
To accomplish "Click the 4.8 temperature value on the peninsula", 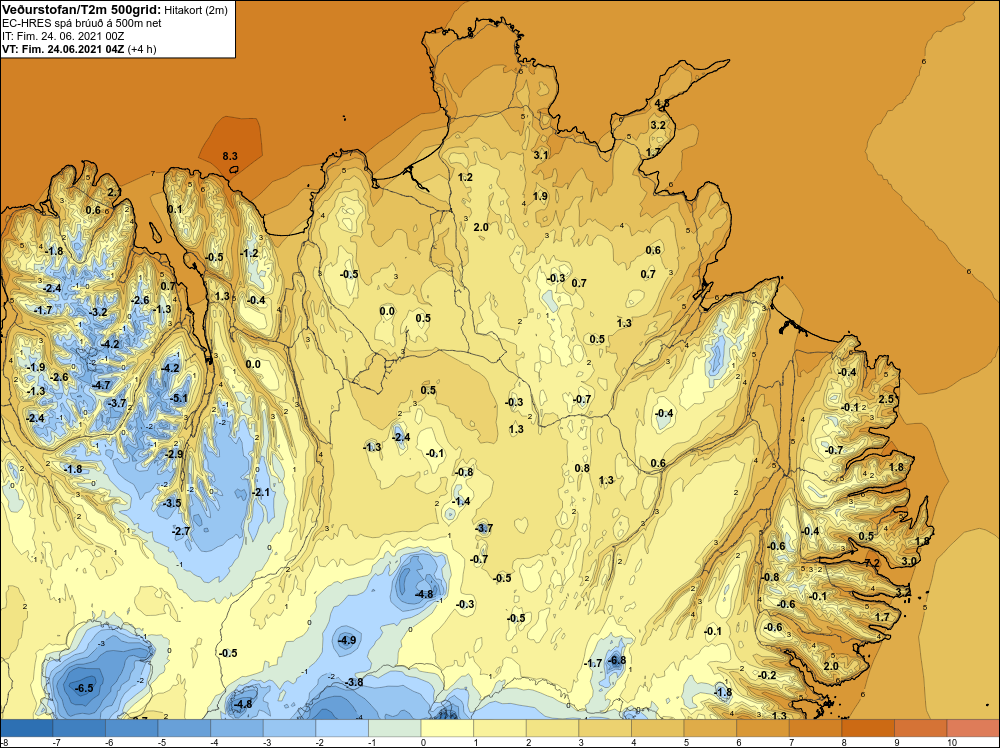I will tap(662, 103).
